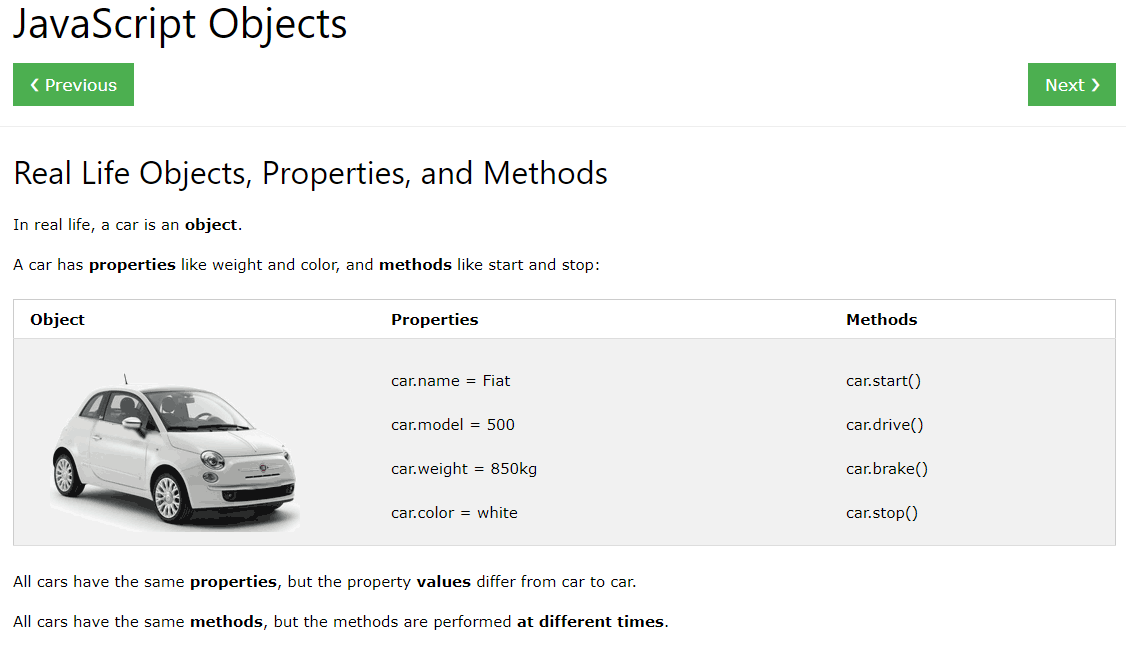Viewport: 1126px width, 646px height.
Task: Click the right chevron in the Next button
Action: click(x=1095, y=85)
